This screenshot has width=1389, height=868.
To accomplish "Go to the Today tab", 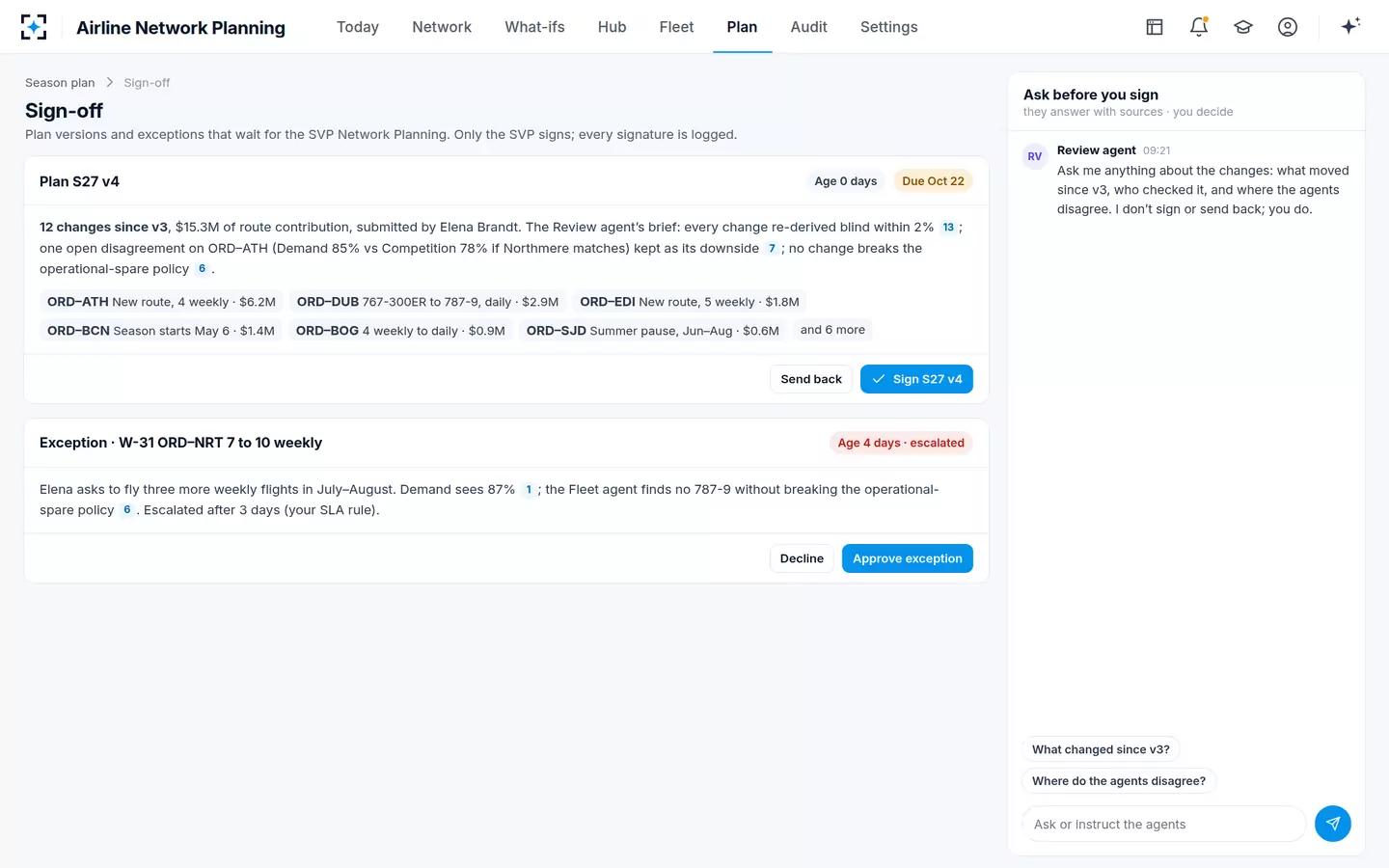I will point(358,27).
